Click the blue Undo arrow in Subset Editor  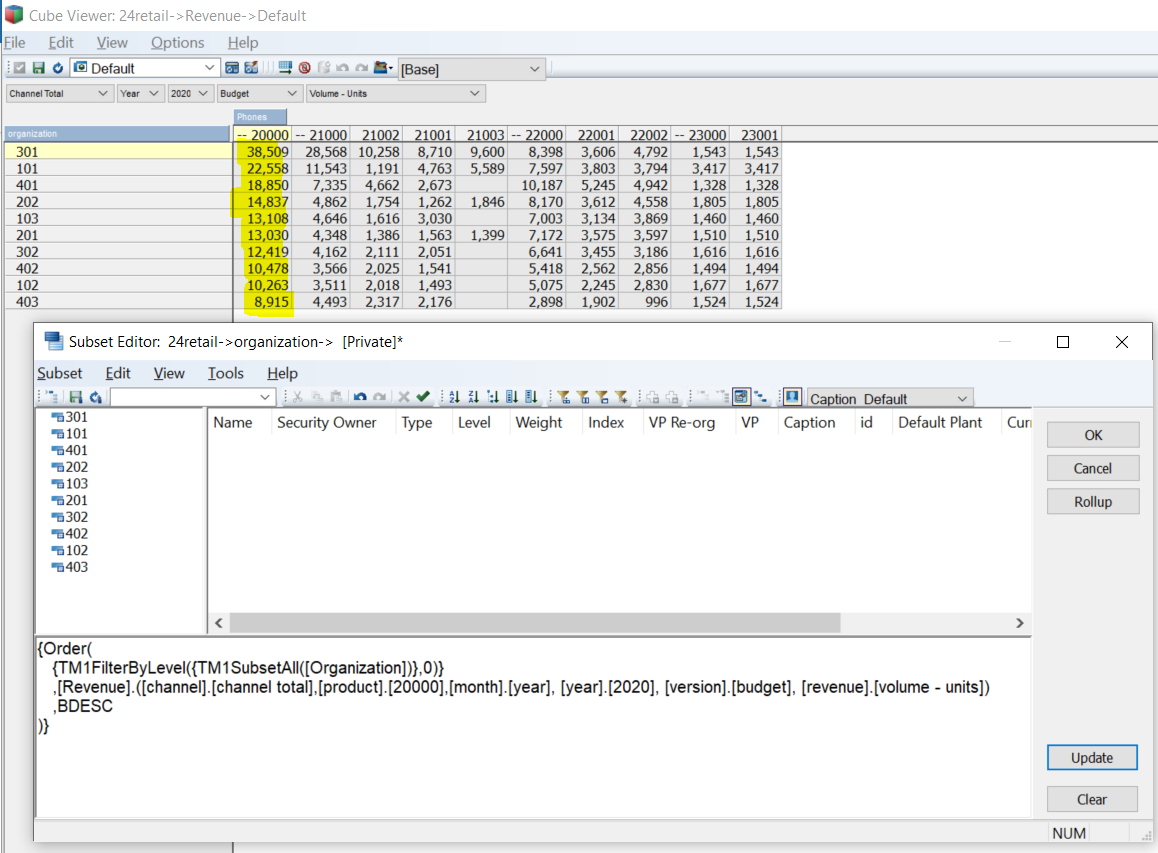[x=360, y=397]
